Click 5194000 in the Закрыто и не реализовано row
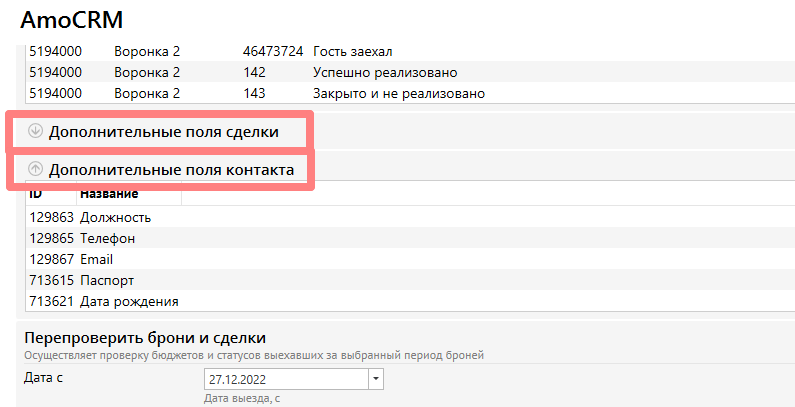This screenshot has width=795, height=407. tap(55, 93)
